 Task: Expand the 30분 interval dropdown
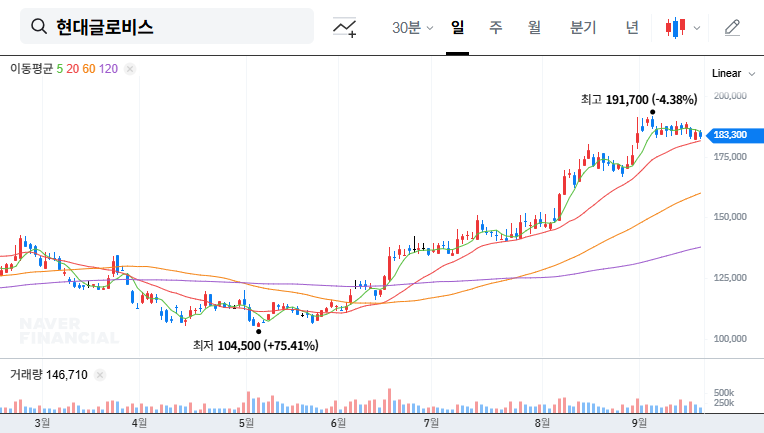coord(412,28)
